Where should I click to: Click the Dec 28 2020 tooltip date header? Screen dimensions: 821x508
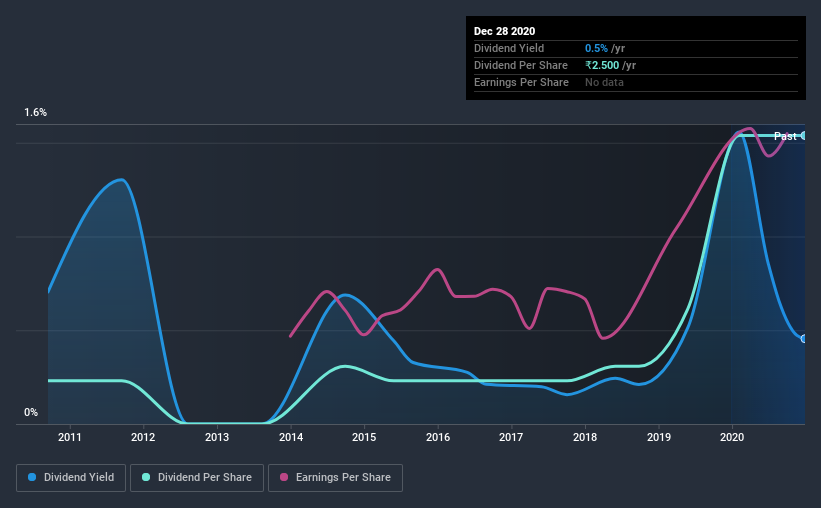click(x=504, y=31)
